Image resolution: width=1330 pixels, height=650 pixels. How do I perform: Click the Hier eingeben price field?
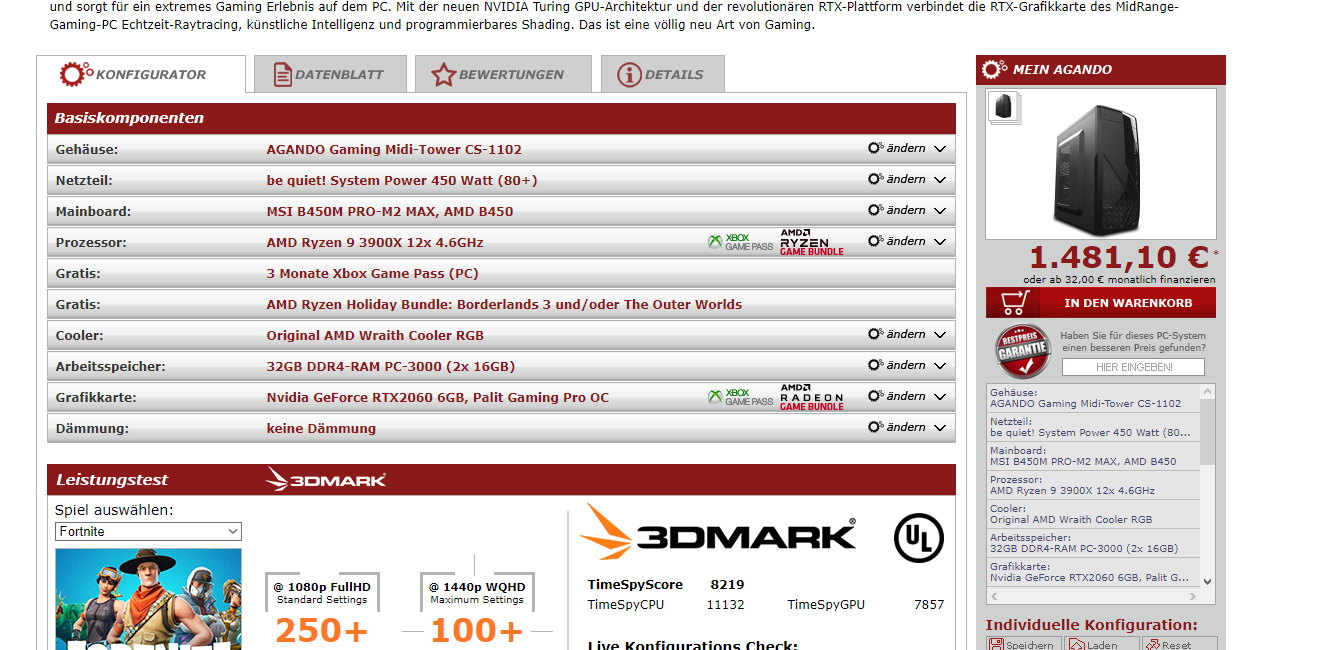(x=1133, y=367)
